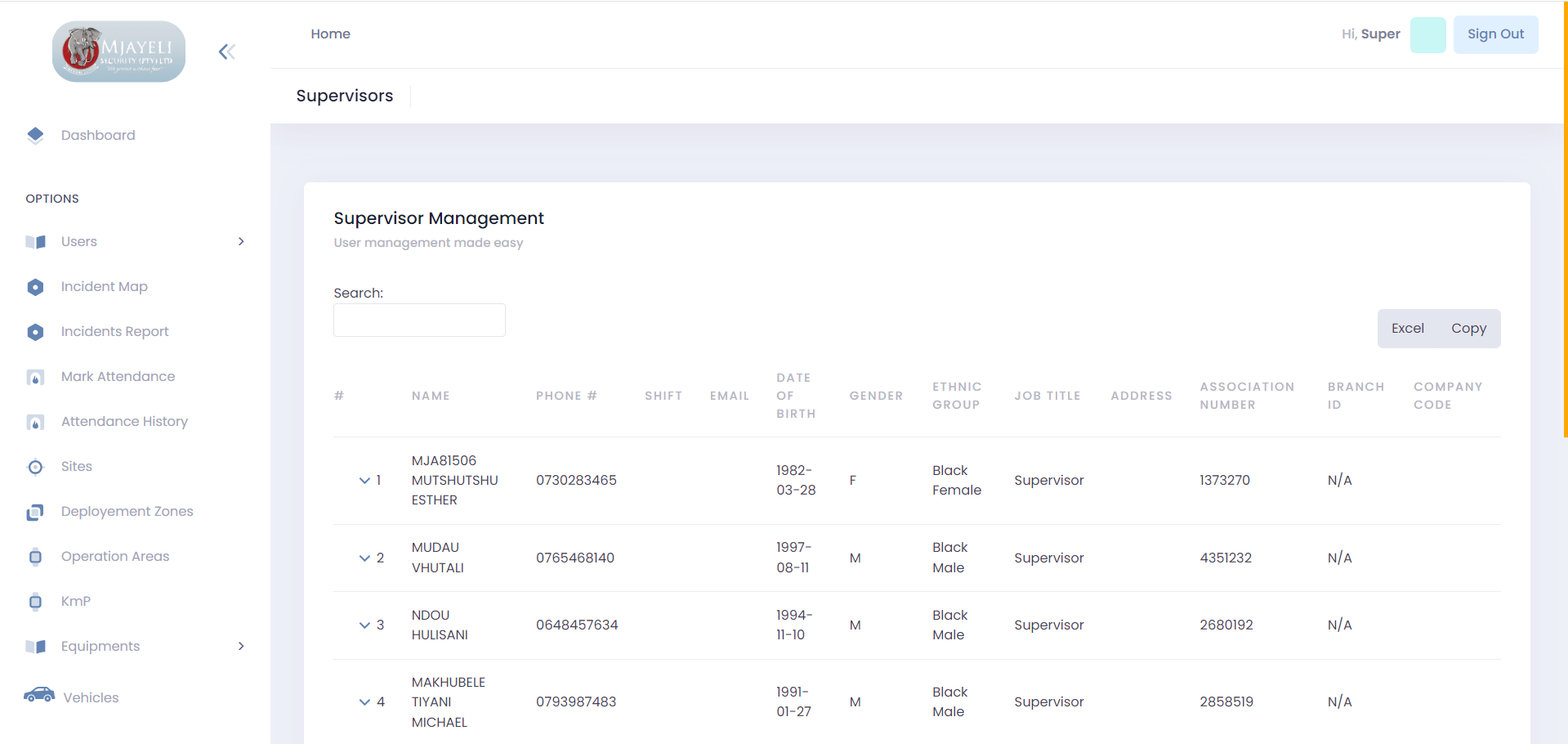Click the Dashboard diamond icon
This screenshot has width=1568, height=744.
pos(35,136)
